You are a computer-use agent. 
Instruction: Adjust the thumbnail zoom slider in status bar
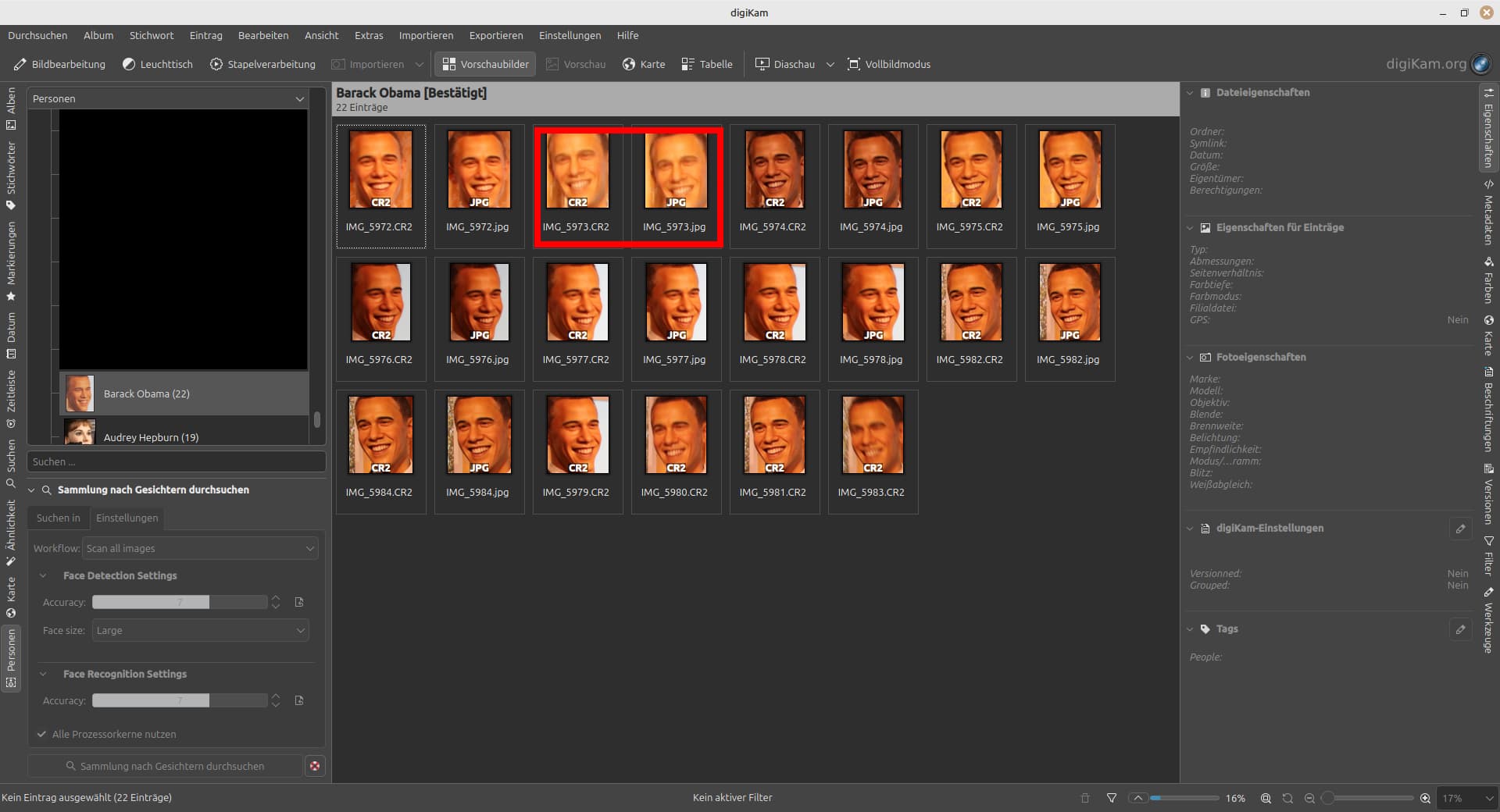[1370, 798]
